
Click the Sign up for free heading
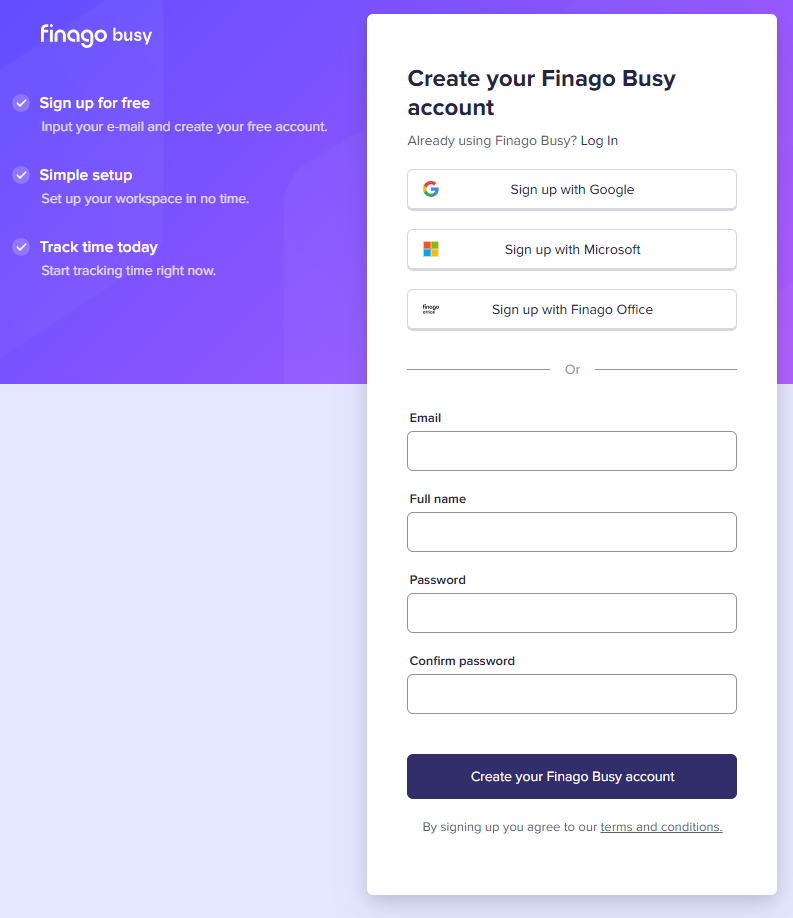[95, 103]
